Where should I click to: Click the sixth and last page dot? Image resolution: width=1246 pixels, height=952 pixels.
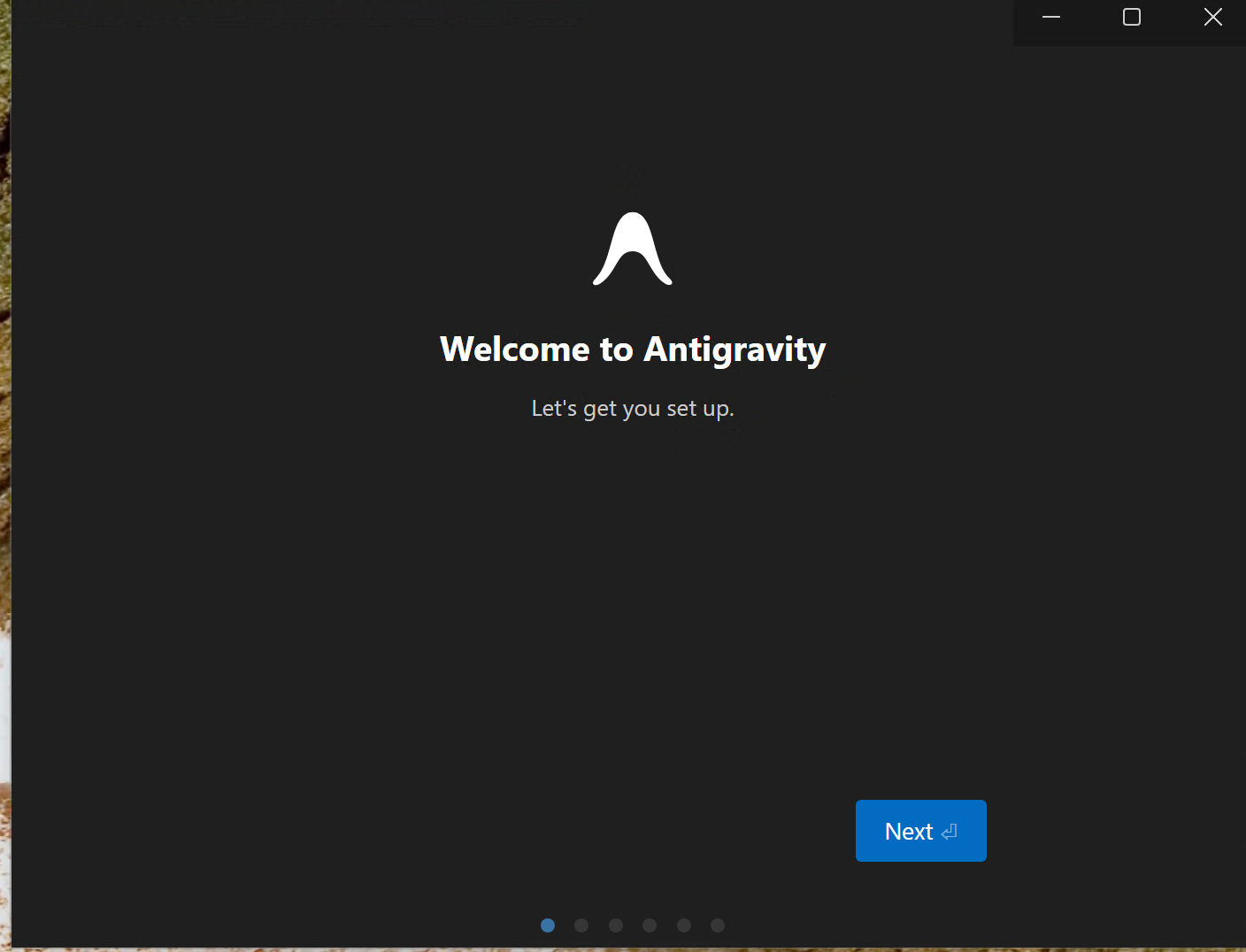[x=718, y=925]
